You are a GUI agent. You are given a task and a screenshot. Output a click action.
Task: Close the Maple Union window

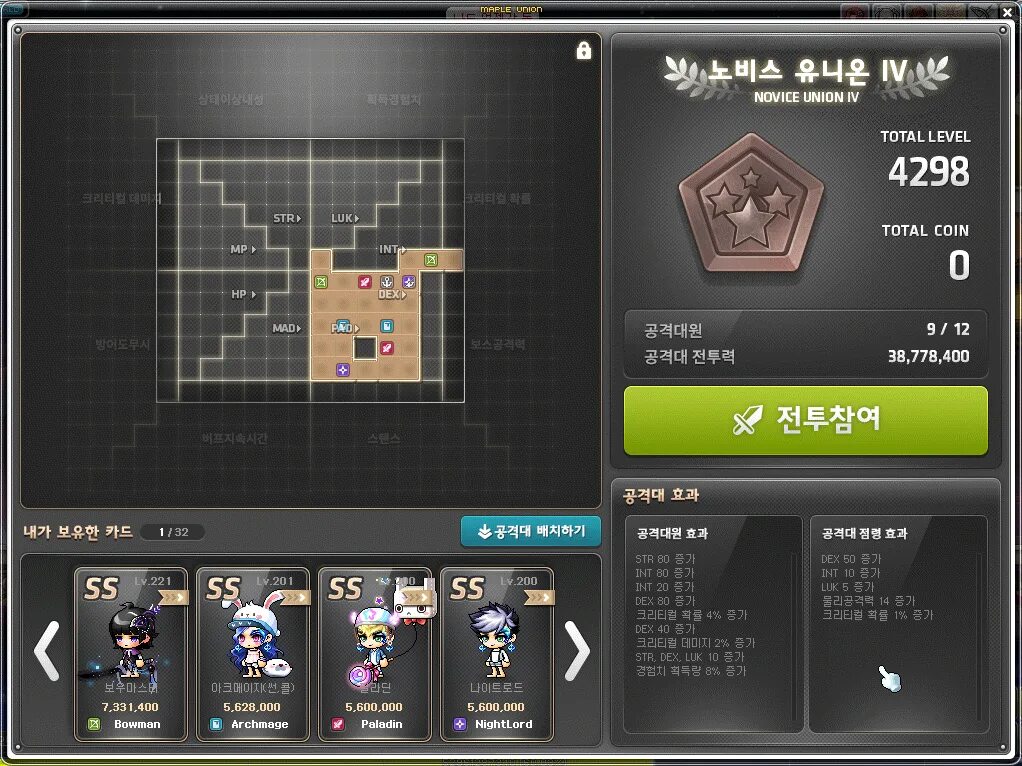[1007, 12]
